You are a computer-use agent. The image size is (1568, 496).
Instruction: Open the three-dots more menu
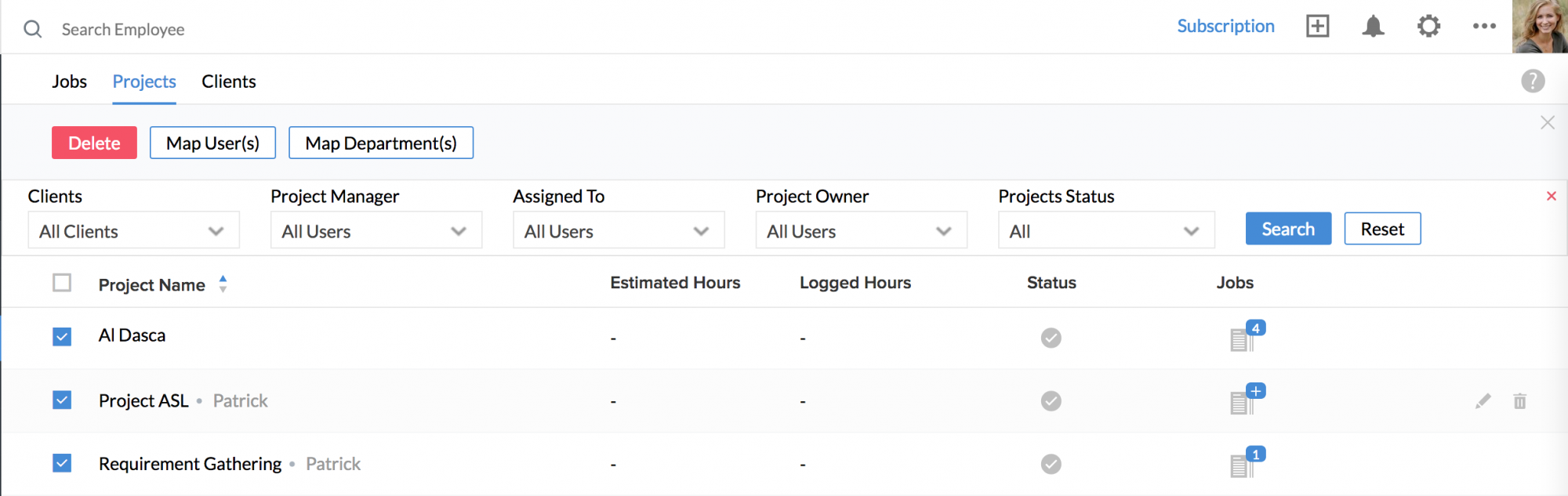pos(1484,27)
